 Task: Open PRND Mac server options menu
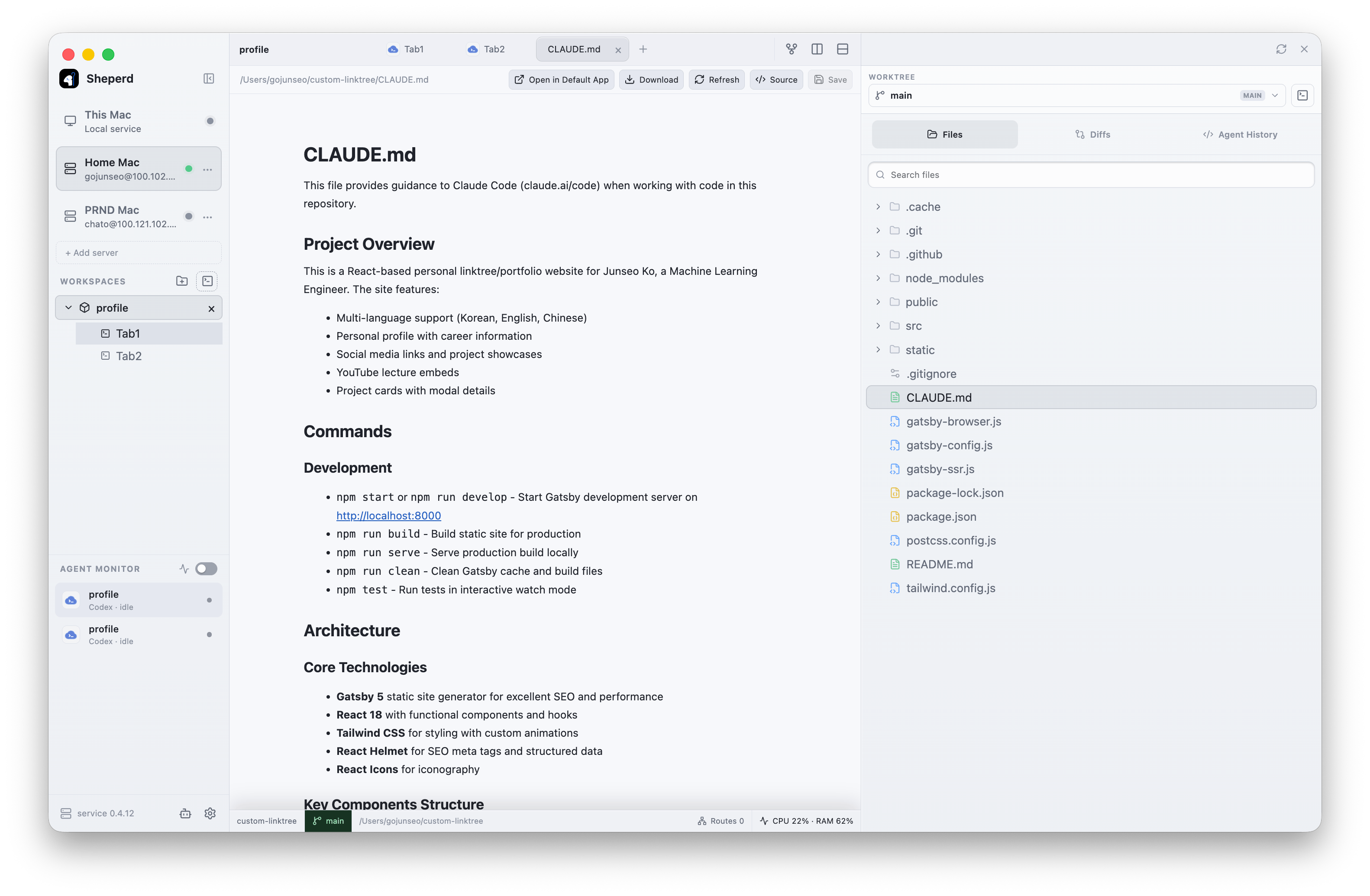(208, 217)
